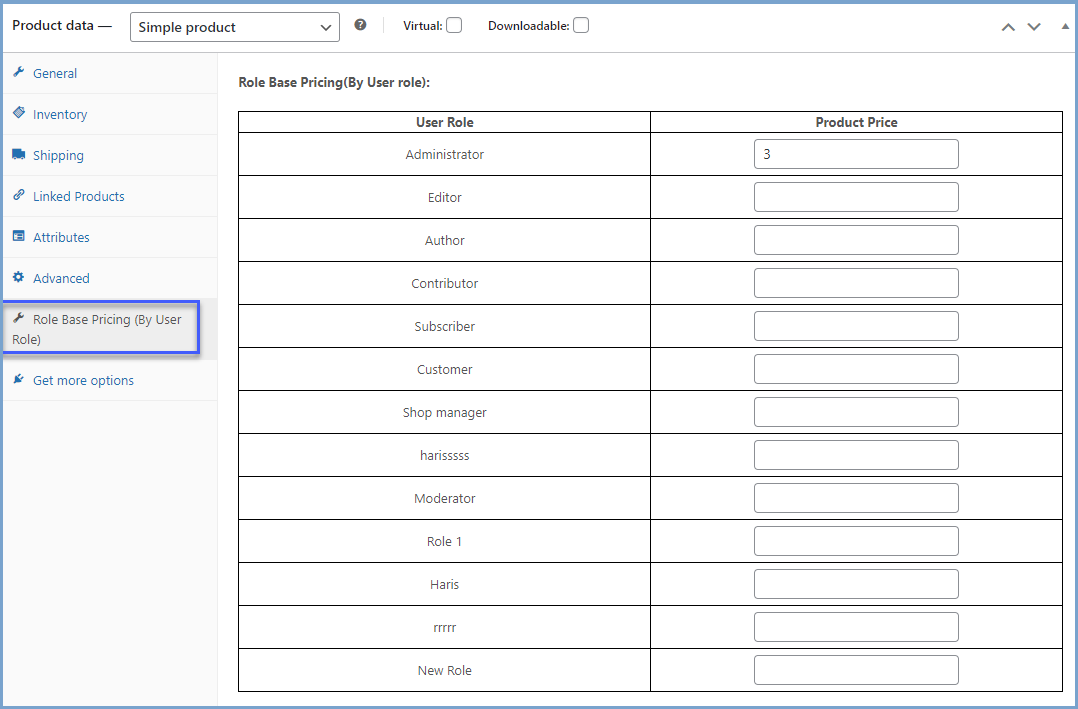
Task: Check the Downloadable option
Action: (581, 24)
